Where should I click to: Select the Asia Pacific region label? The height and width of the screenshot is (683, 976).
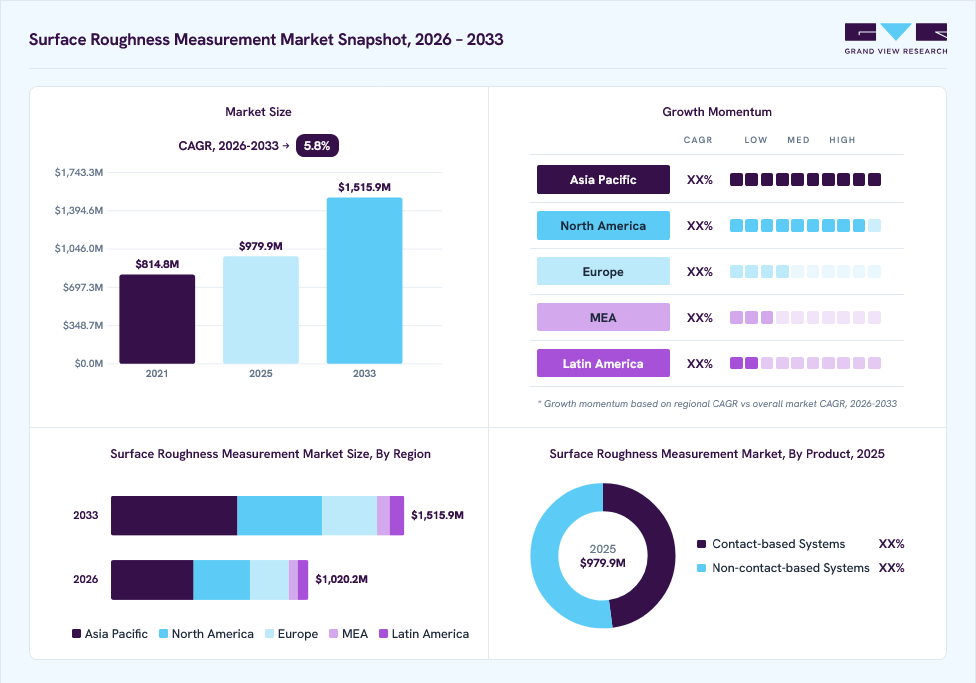(x=603, y=179)
